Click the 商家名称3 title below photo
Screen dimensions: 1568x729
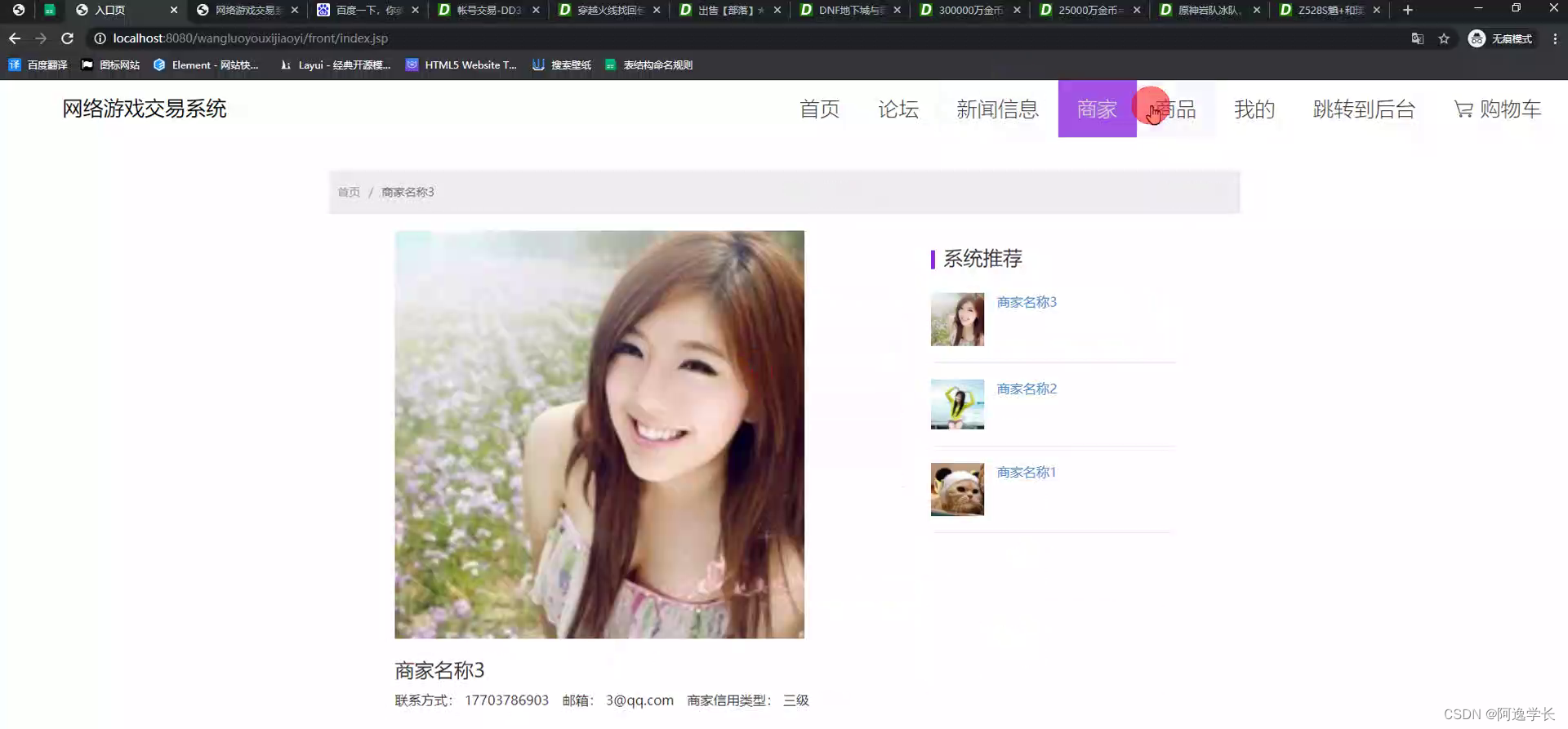pyautogui.click(x=439, y=670)
